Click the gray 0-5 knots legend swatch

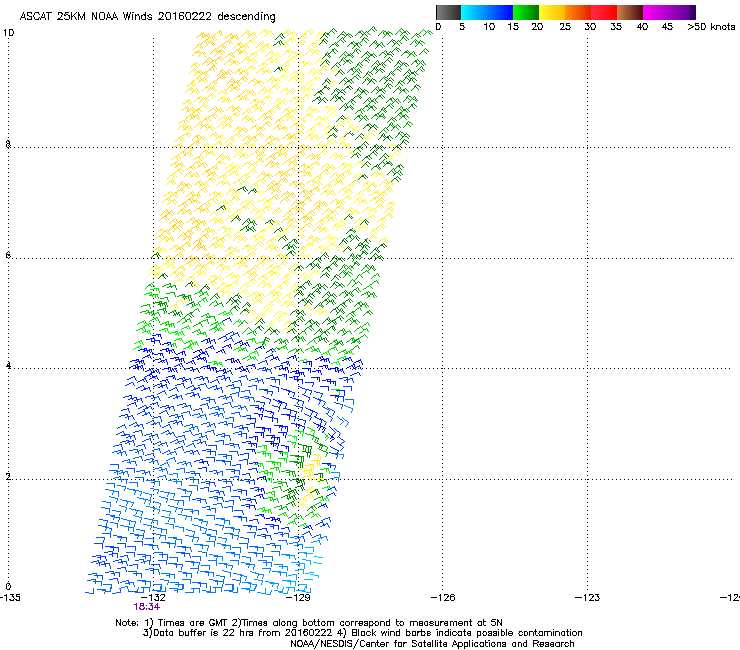[449, 12]
